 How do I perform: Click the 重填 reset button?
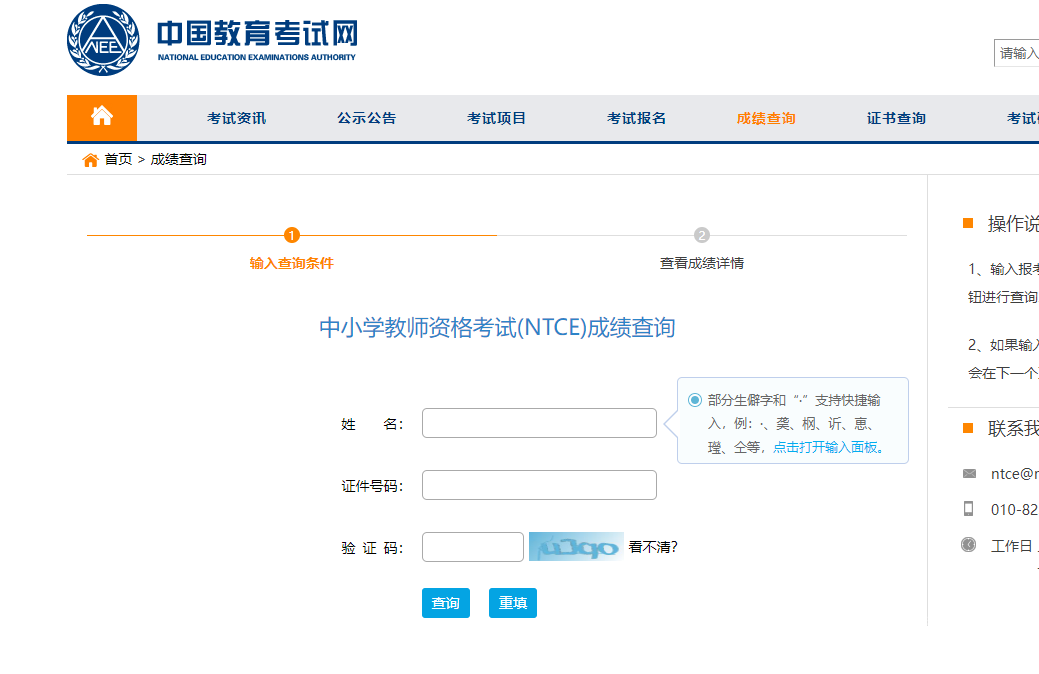click(513, 603)
